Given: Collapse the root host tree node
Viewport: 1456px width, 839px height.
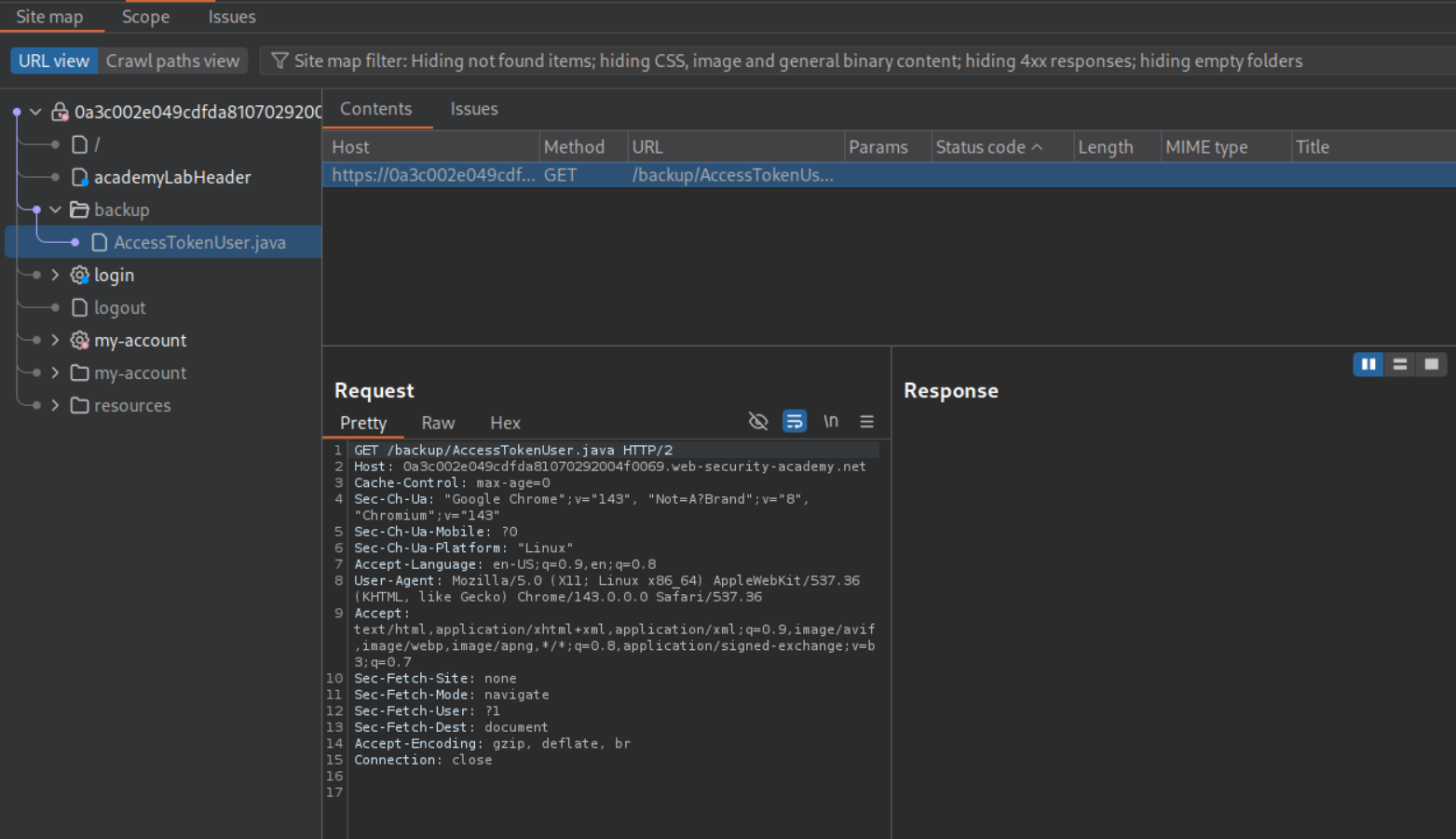Looking at the screenshot, I should [x=35, y=112].
